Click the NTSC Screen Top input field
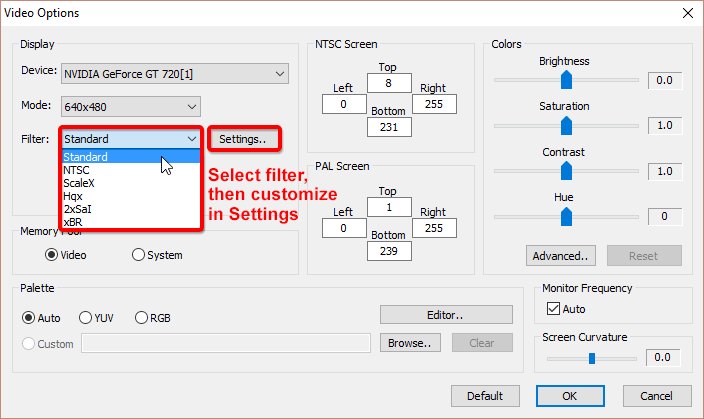The width and height of the screenshot is (704, 419). click(388, 83)
